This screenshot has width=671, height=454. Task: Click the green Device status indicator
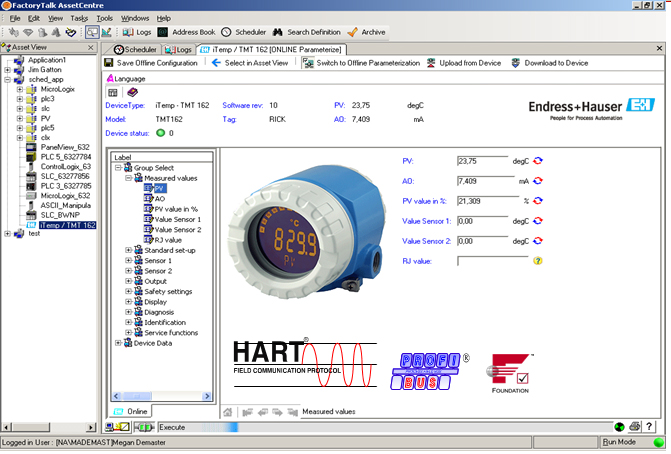161,133
